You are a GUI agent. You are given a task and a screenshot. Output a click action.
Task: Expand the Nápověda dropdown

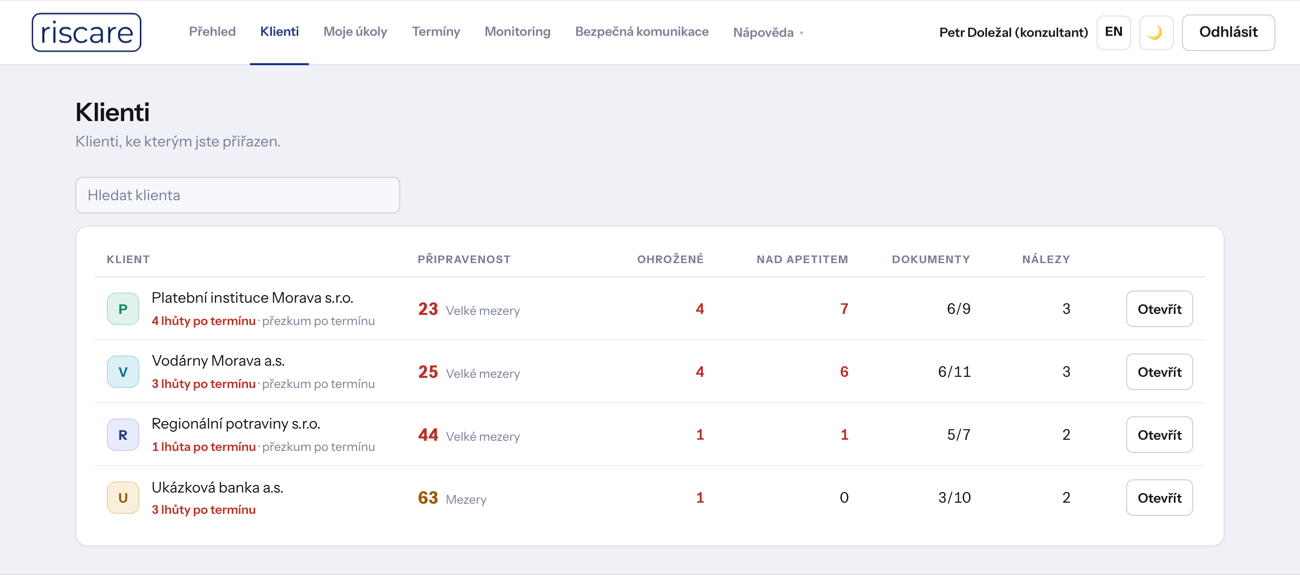(768, 32)
